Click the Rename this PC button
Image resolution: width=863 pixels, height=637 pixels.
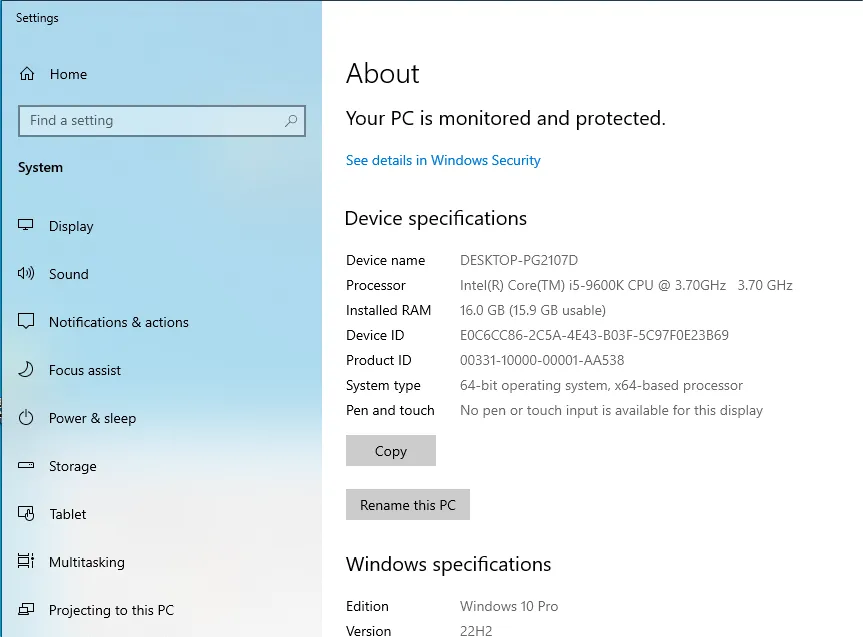[x=407, y=505]
